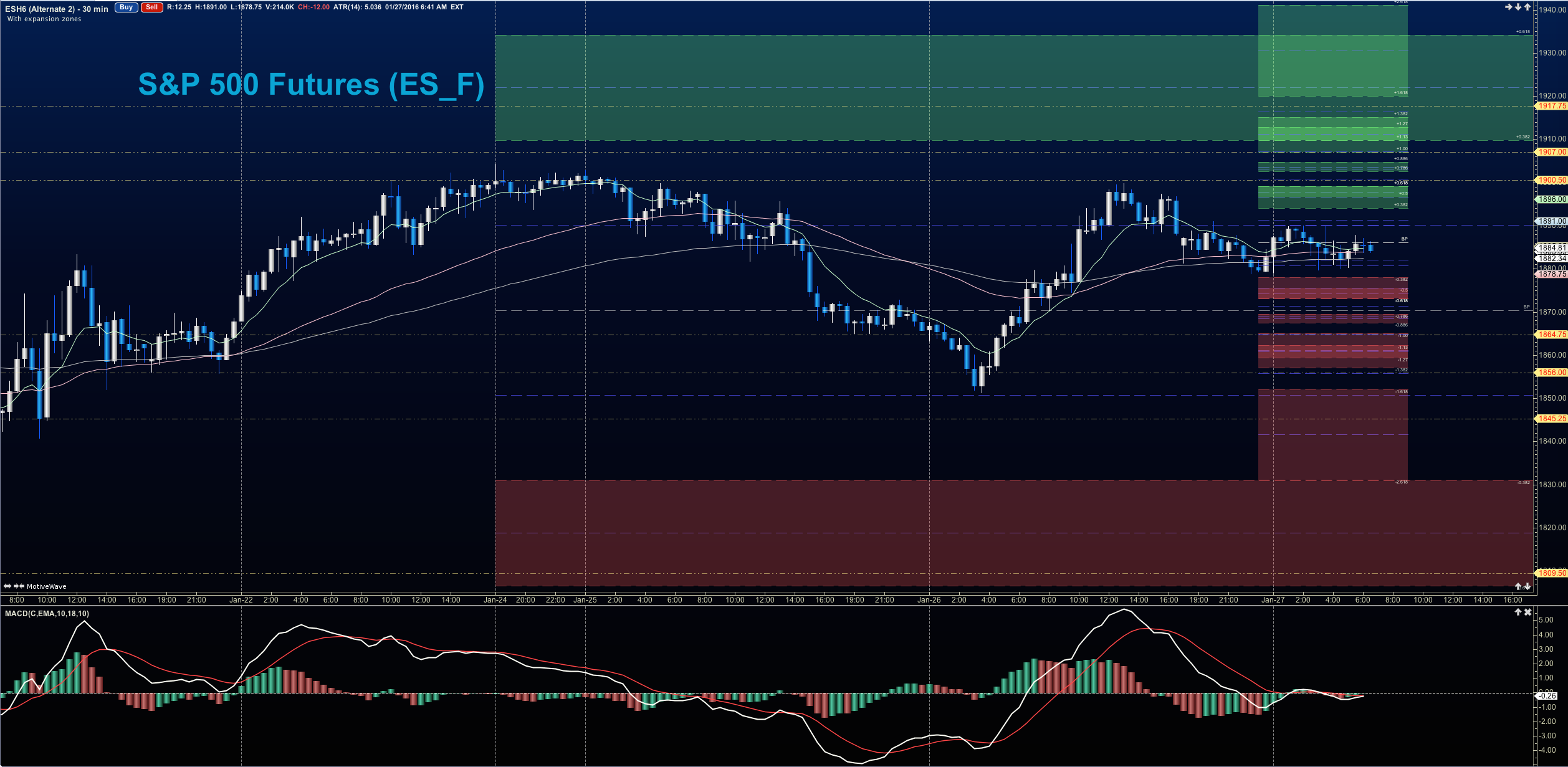Click the 1809.50 price level tag
Image resolution: width=1568 pixels, height=767 pixels.
(1552, 573)
